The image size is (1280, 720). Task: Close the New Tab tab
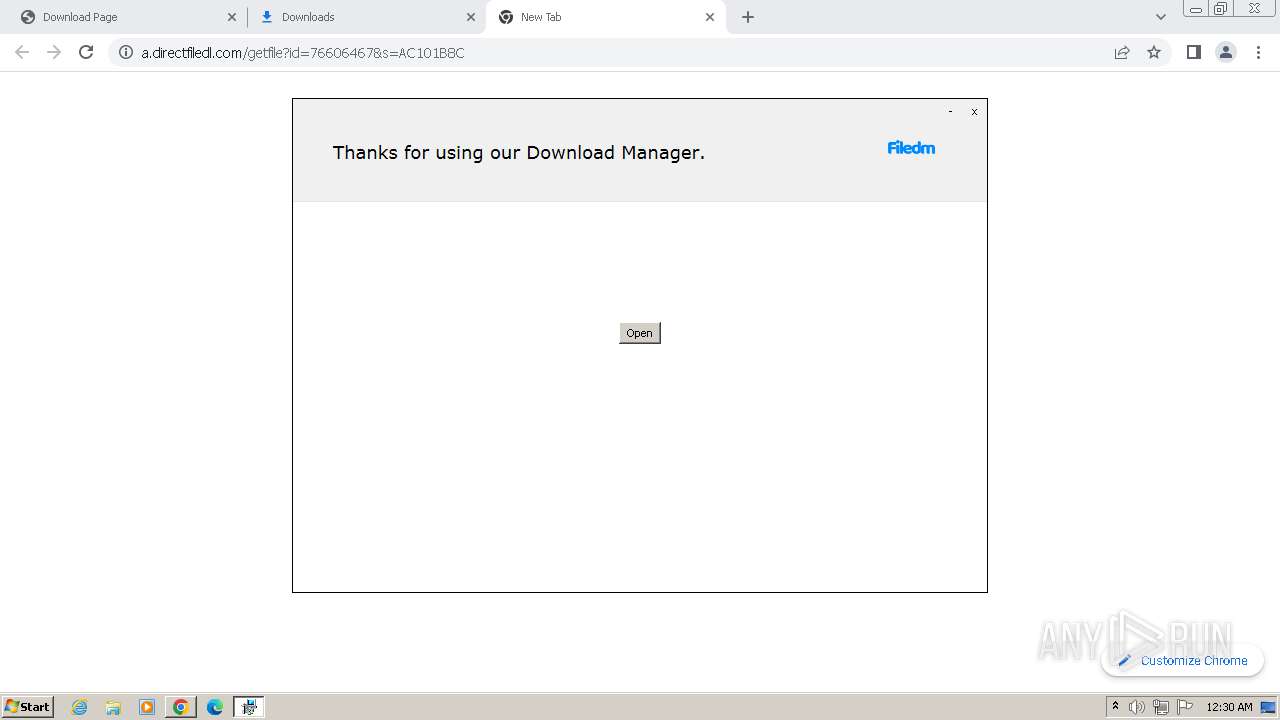pos(710,17)
